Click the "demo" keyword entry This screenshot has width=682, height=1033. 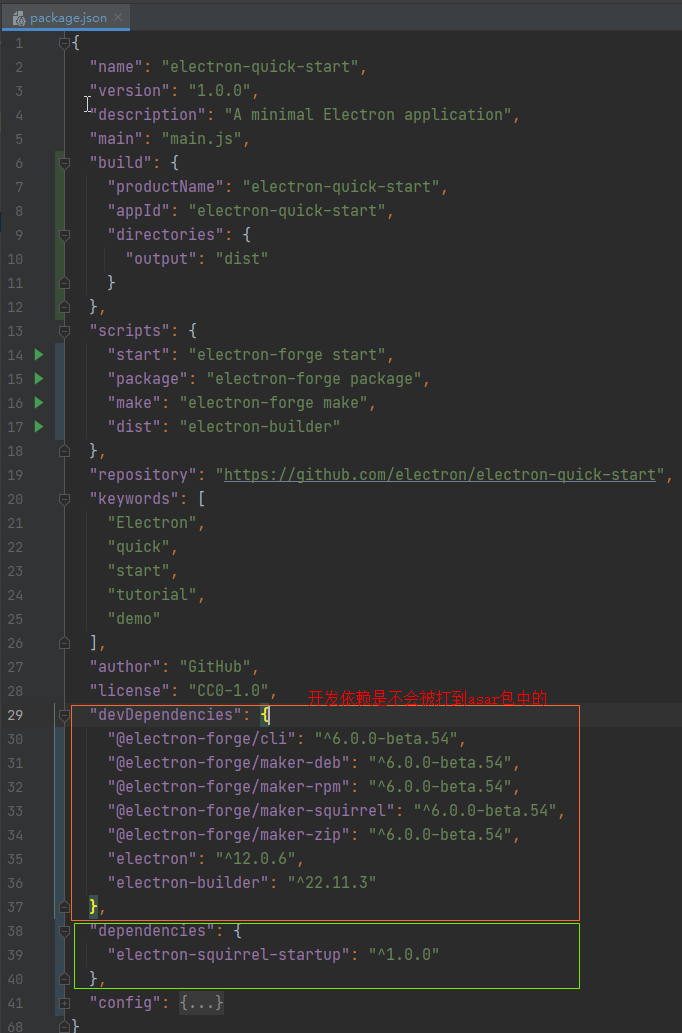[134, 619]
